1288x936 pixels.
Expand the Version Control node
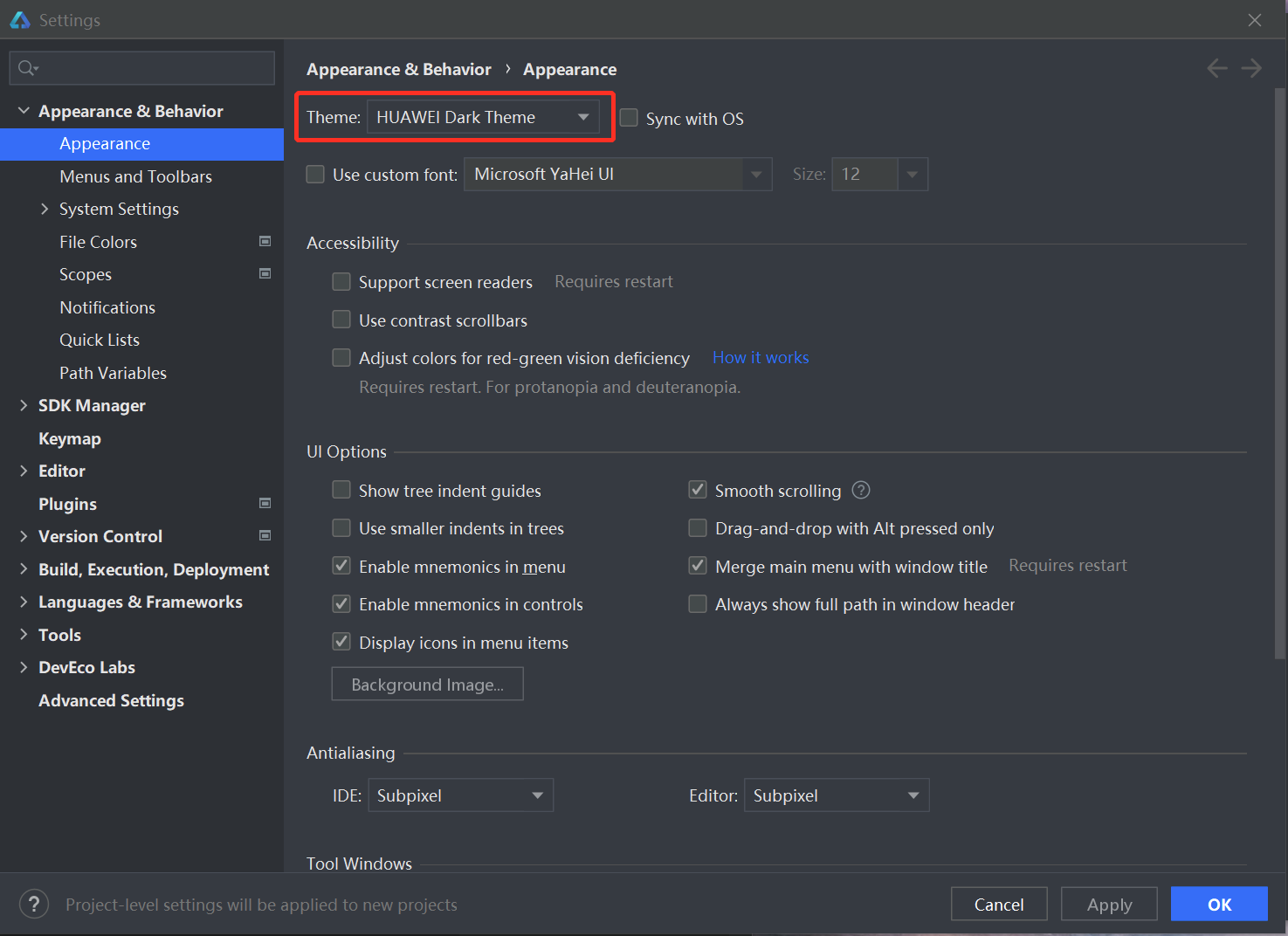24,536
